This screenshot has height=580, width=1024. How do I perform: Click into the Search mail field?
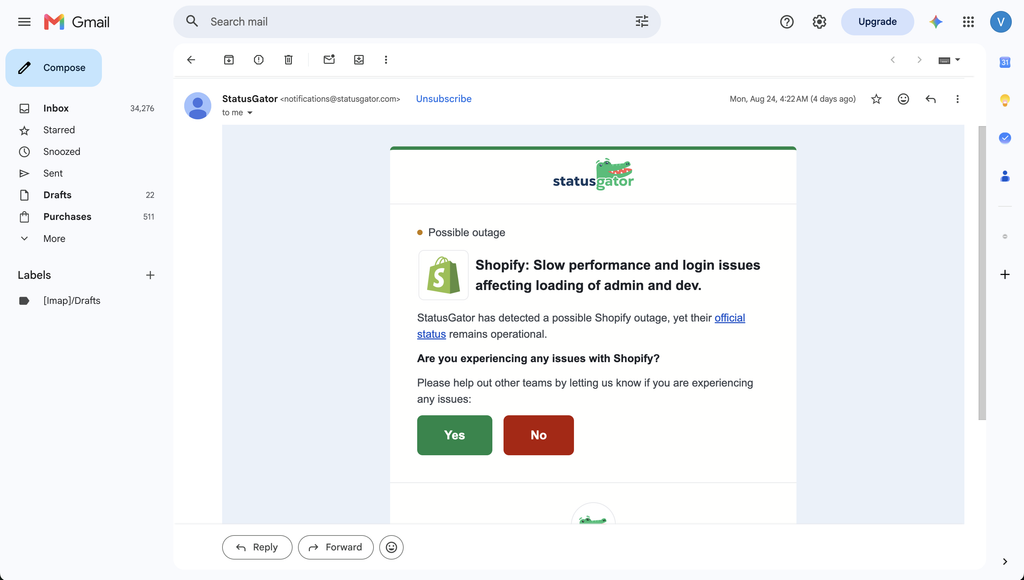418,22
